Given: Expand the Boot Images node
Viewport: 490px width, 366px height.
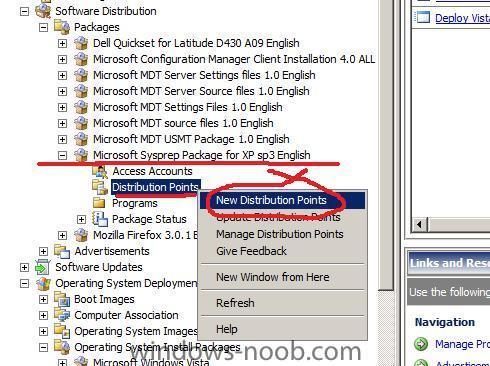Looking at the screenshot, I should [x=43, y=299].
